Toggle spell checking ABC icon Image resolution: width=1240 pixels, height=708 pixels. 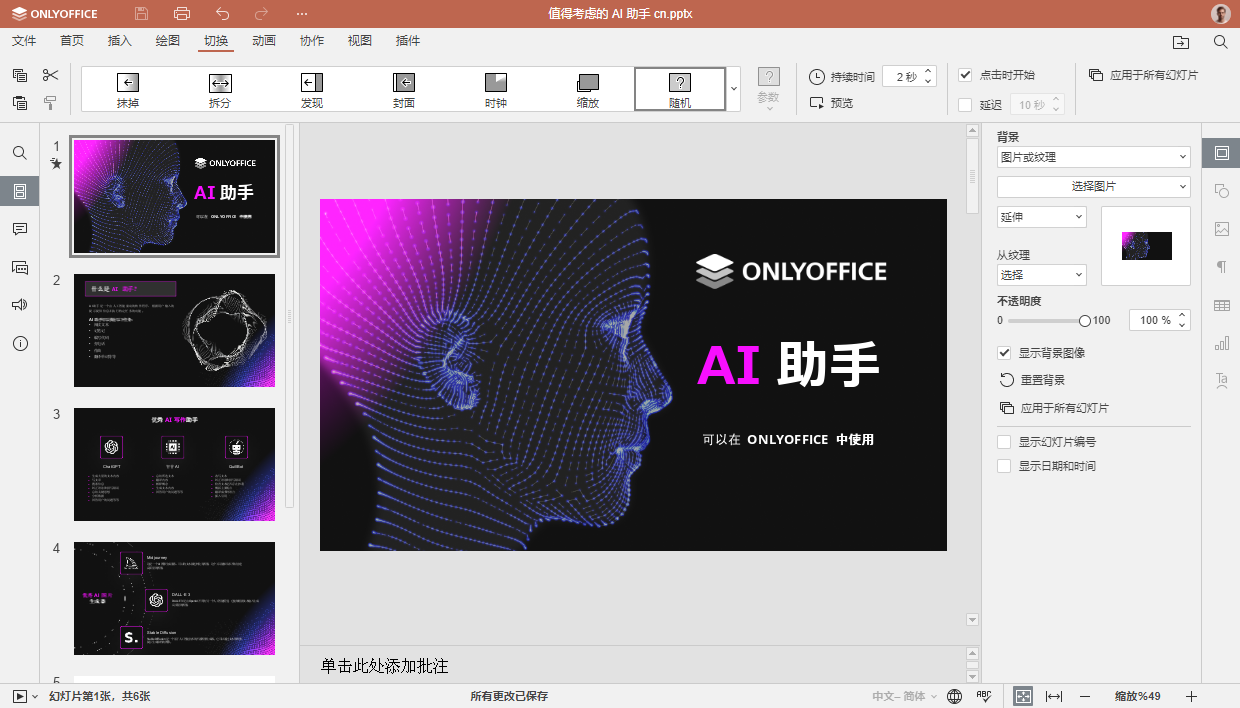[x=983, y=696]
